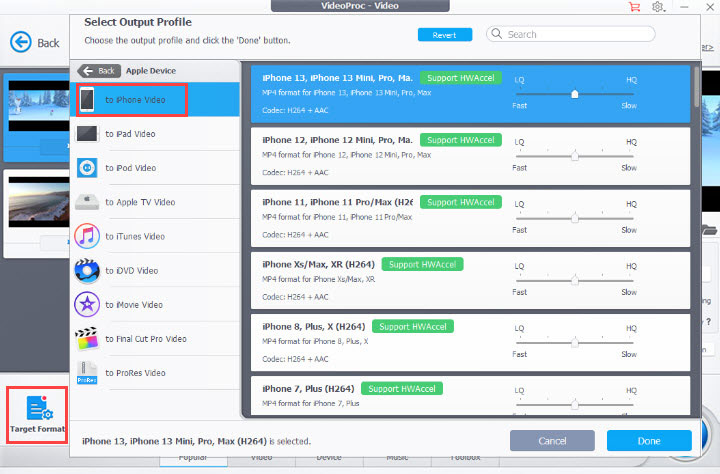Adjust the iPhone 12 quality slider
Viewport: 720px width, 474px height.
575,156
